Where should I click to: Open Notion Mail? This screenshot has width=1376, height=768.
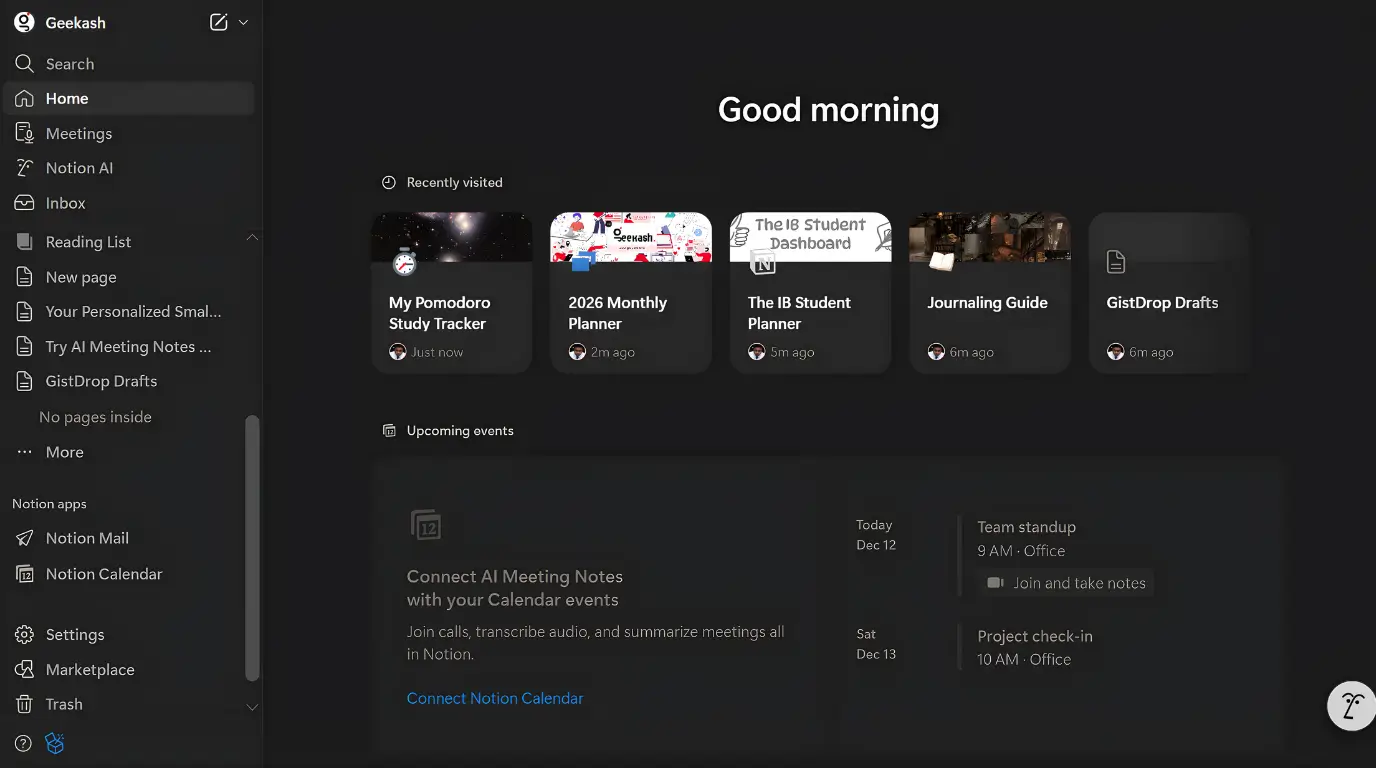[87, 537]
